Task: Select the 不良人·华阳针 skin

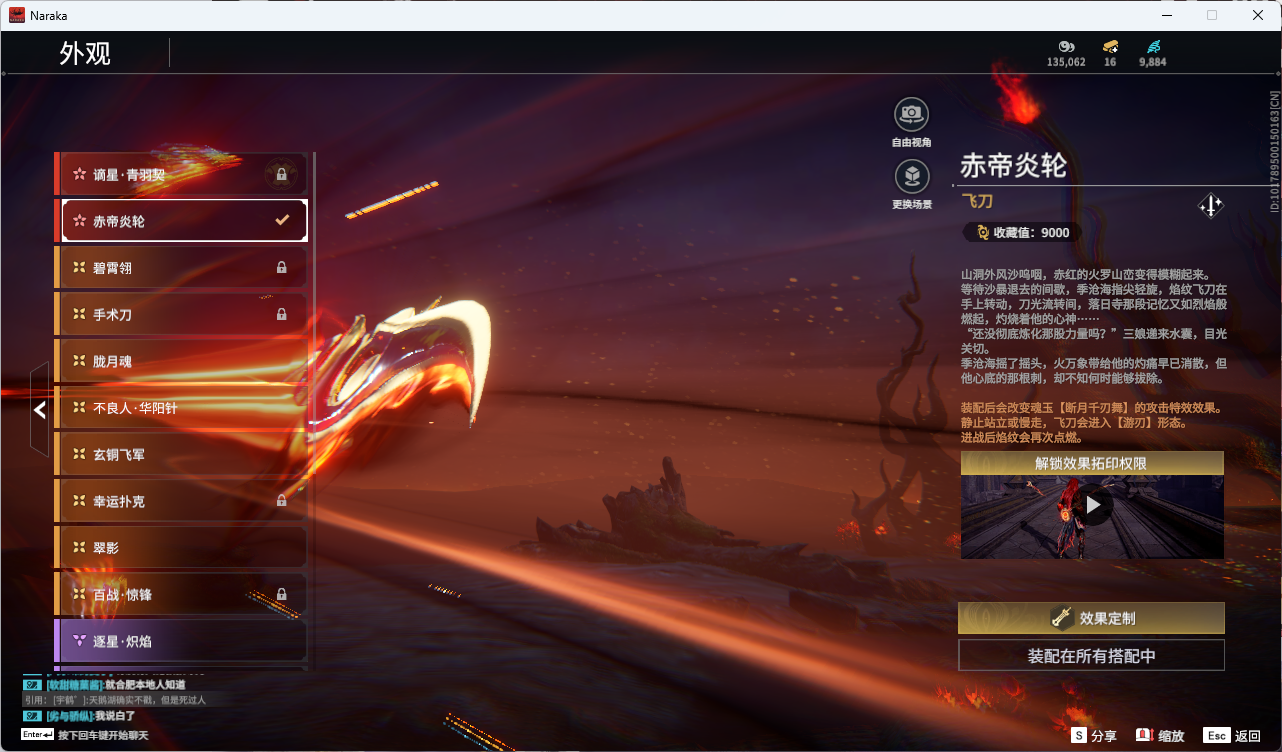Action: click(x=181, y=408)
